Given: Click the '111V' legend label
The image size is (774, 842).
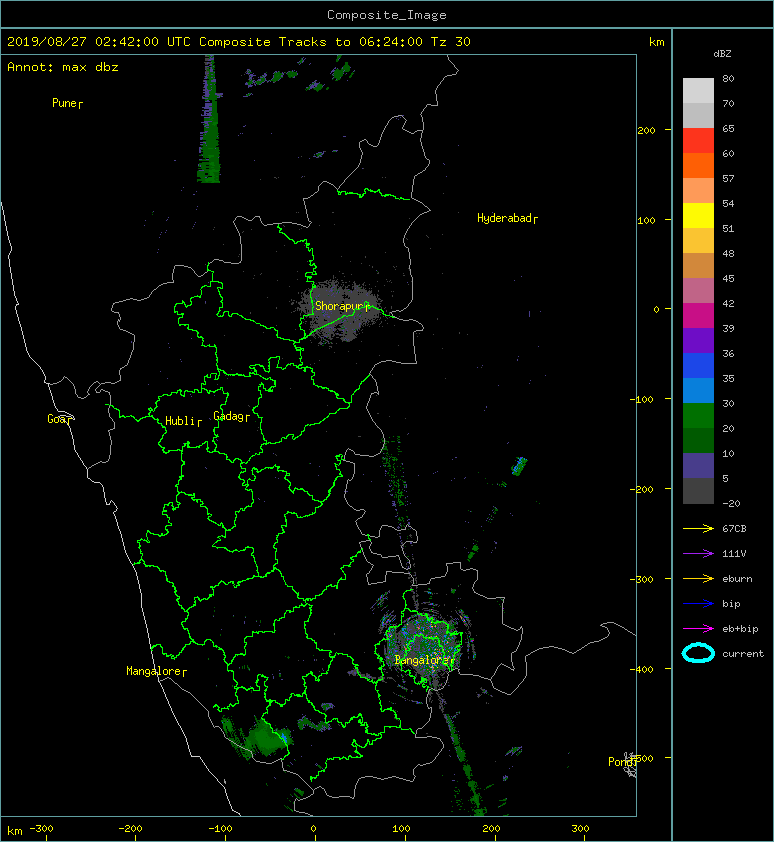Looking at the screenshot, I should pyautogui.click(x=734, y=554).
